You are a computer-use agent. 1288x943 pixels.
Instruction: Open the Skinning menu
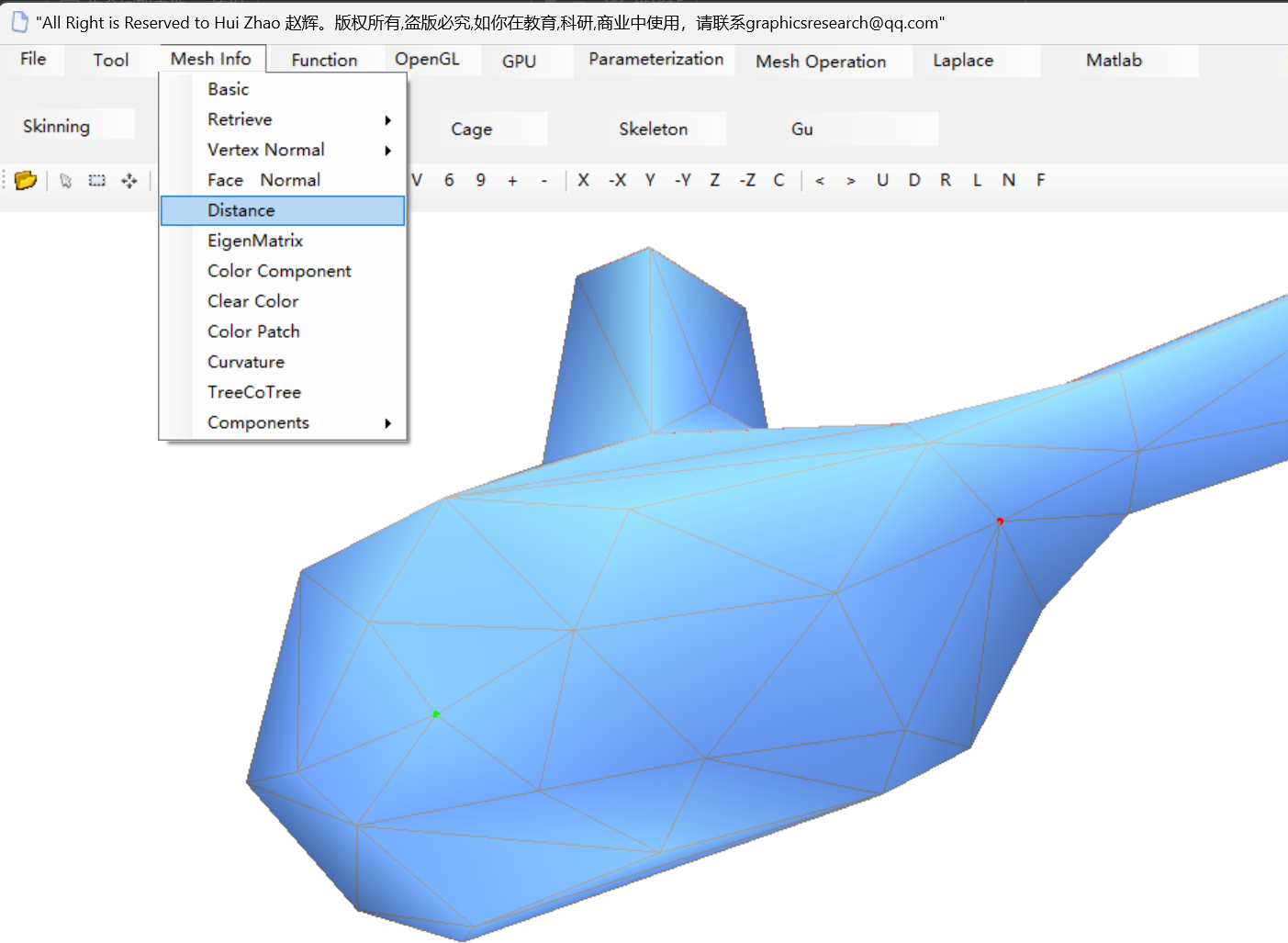(56, 126)
